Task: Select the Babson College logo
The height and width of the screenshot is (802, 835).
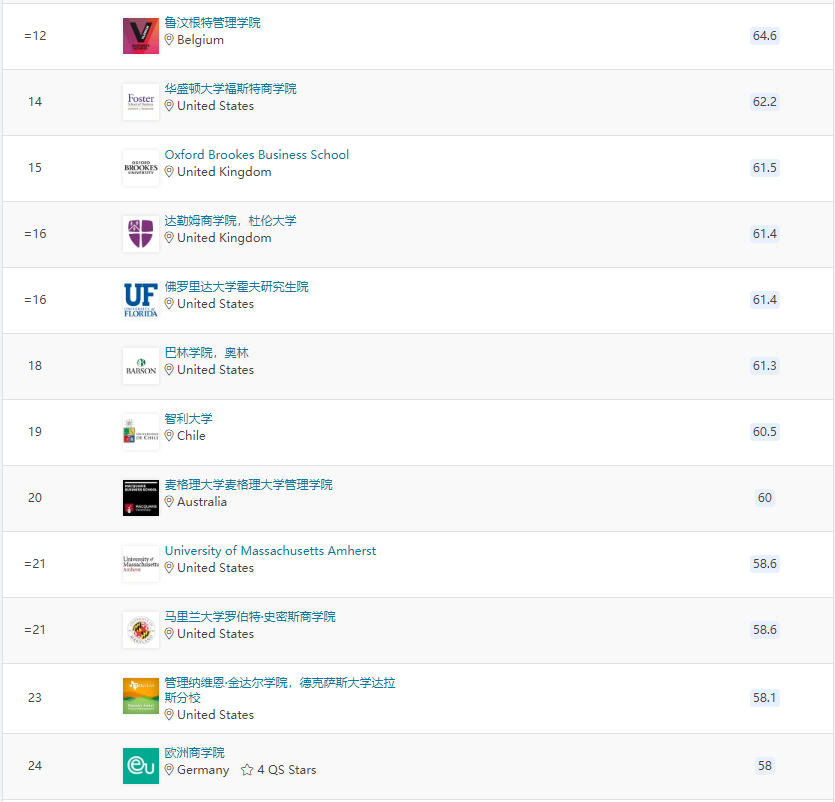Action: coord(141,366)
